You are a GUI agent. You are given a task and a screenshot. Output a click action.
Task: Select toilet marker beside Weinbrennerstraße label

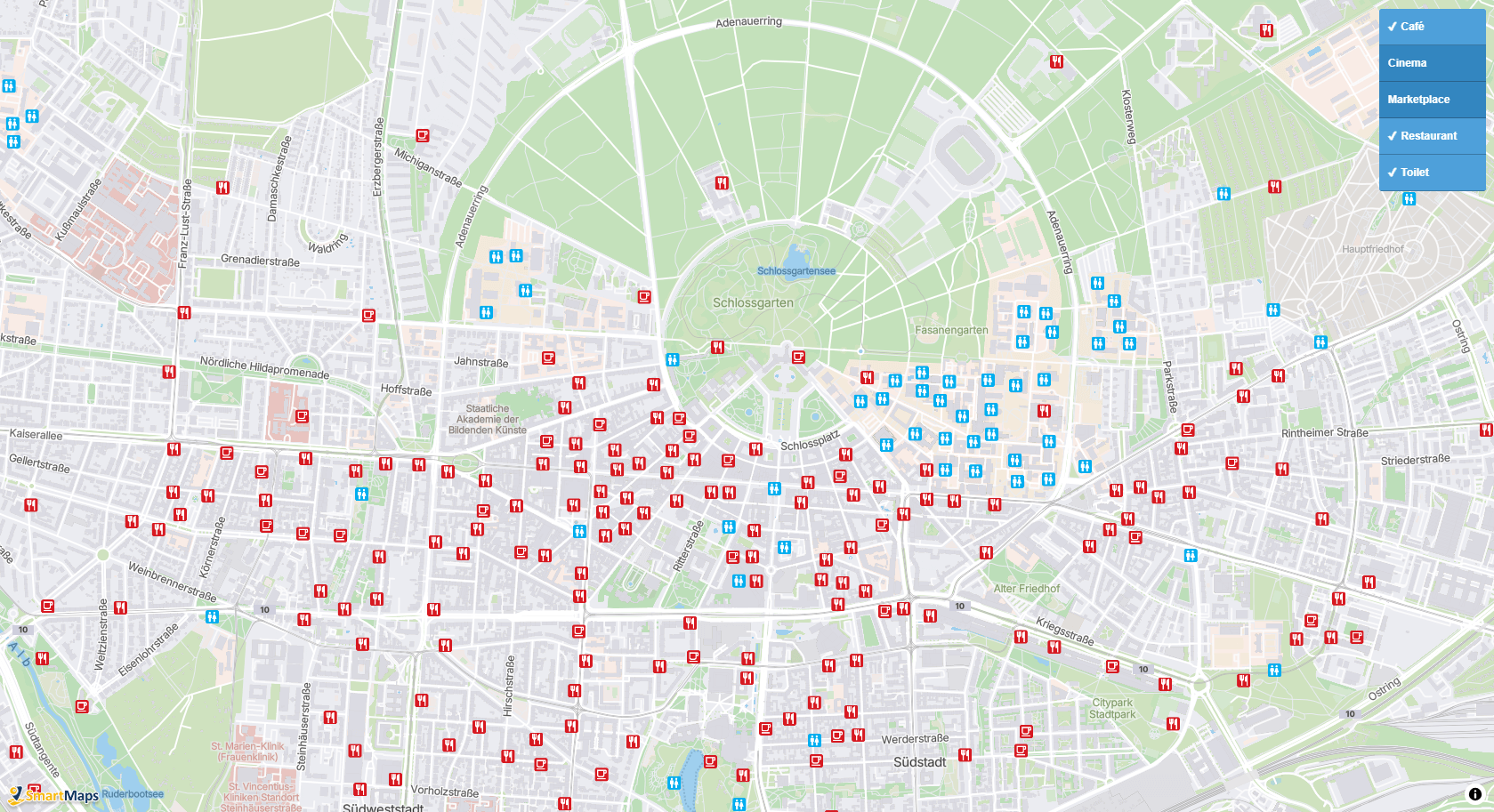pyautogui.click(x=212, y=617)
